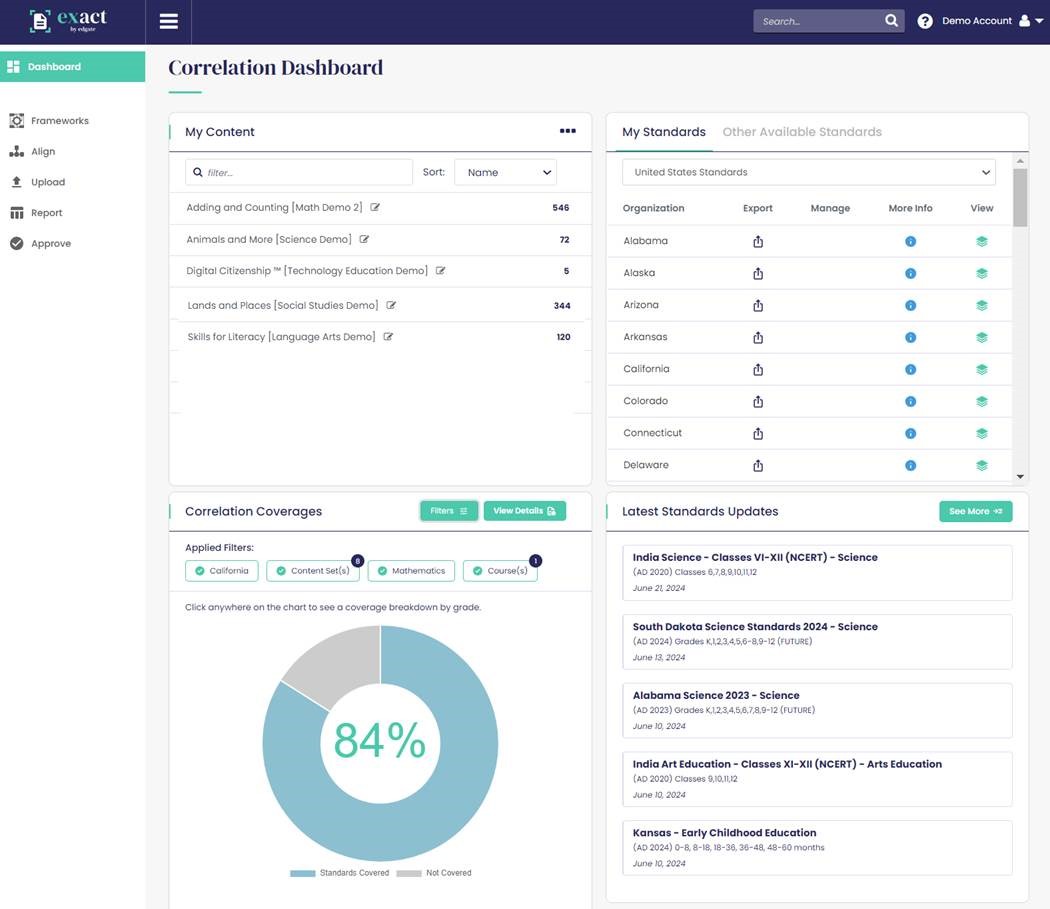Export California standards
The image size is (1050, 909).
pos(757,369)
